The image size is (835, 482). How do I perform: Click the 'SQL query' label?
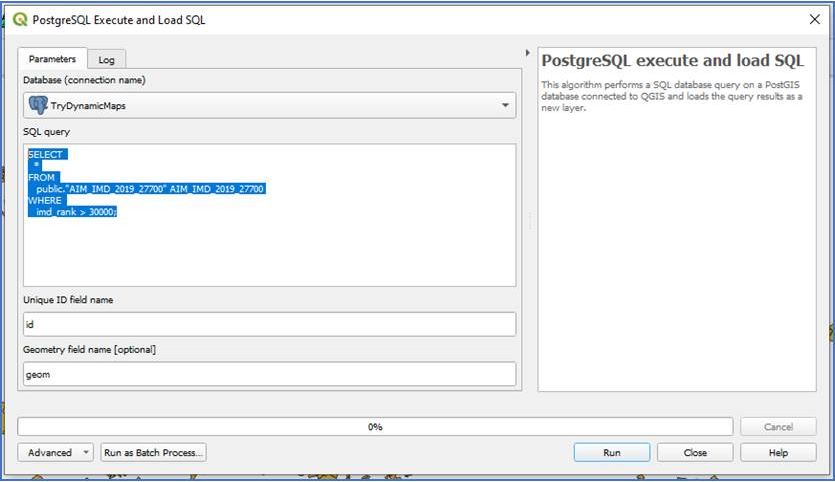click(46, 132)
